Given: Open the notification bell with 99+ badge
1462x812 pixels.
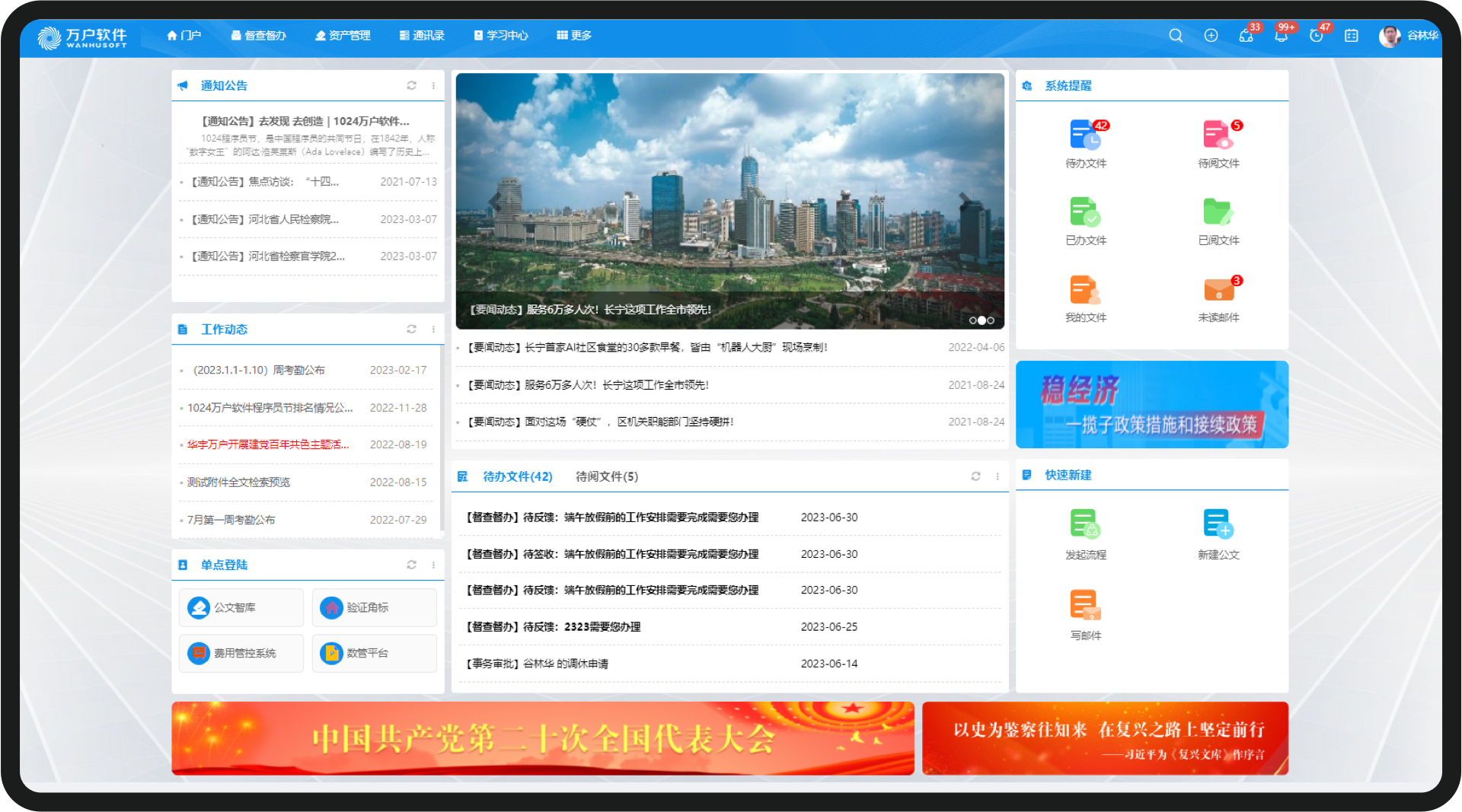Looking at the screenshot, I should (x=1281, y=36).
